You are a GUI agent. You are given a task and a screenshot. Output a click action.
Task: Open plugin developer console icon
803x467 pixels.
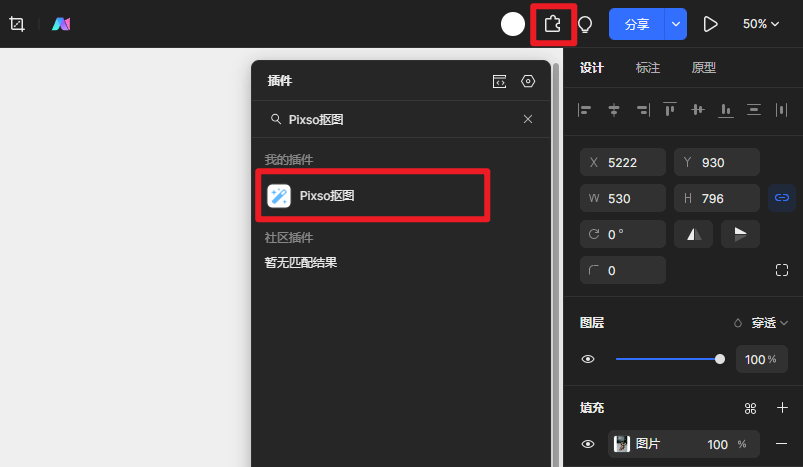coord(499,81)
